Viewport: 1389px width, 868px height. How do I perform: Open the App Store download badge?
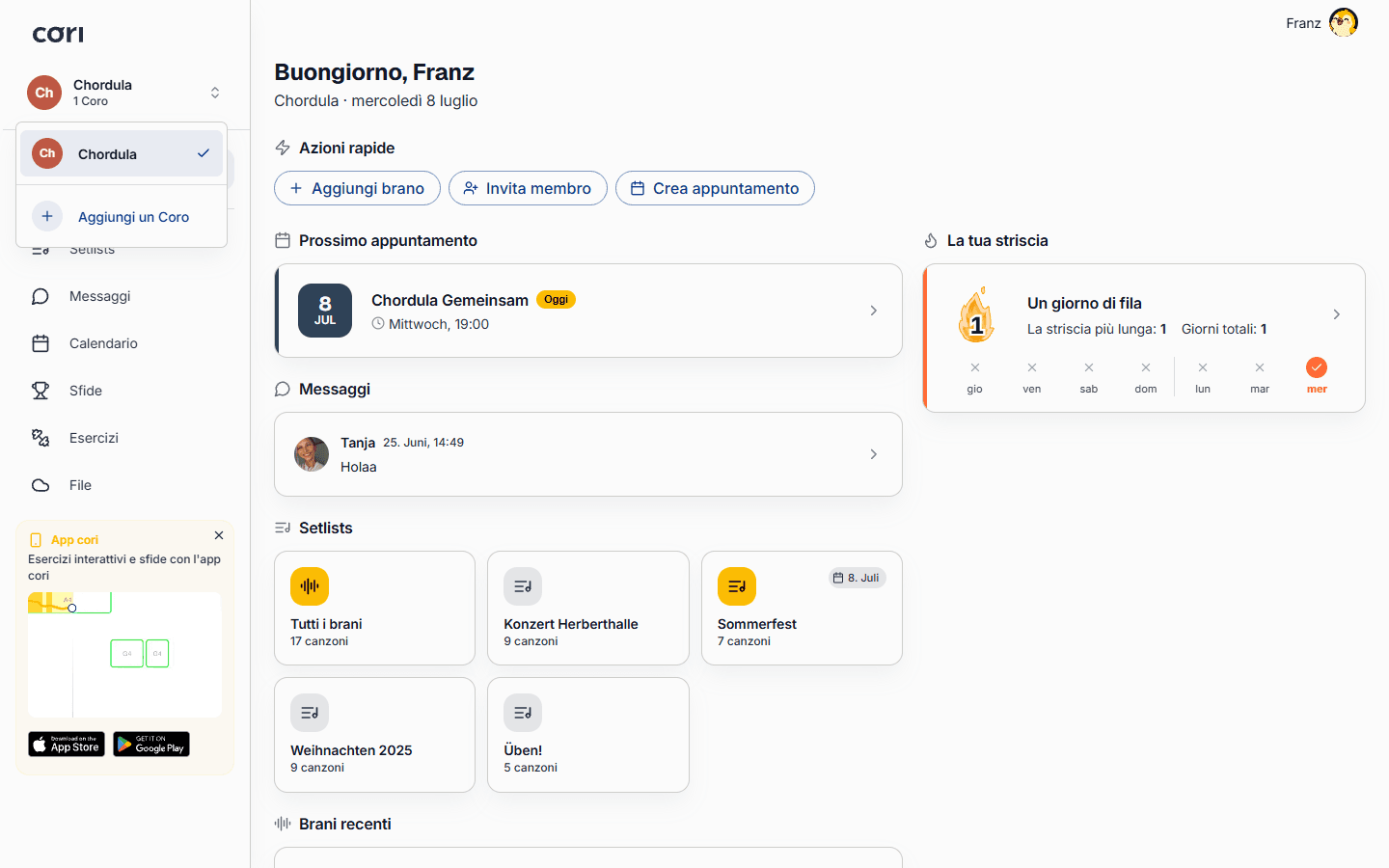pyautogui.click(x=67, y=744)
